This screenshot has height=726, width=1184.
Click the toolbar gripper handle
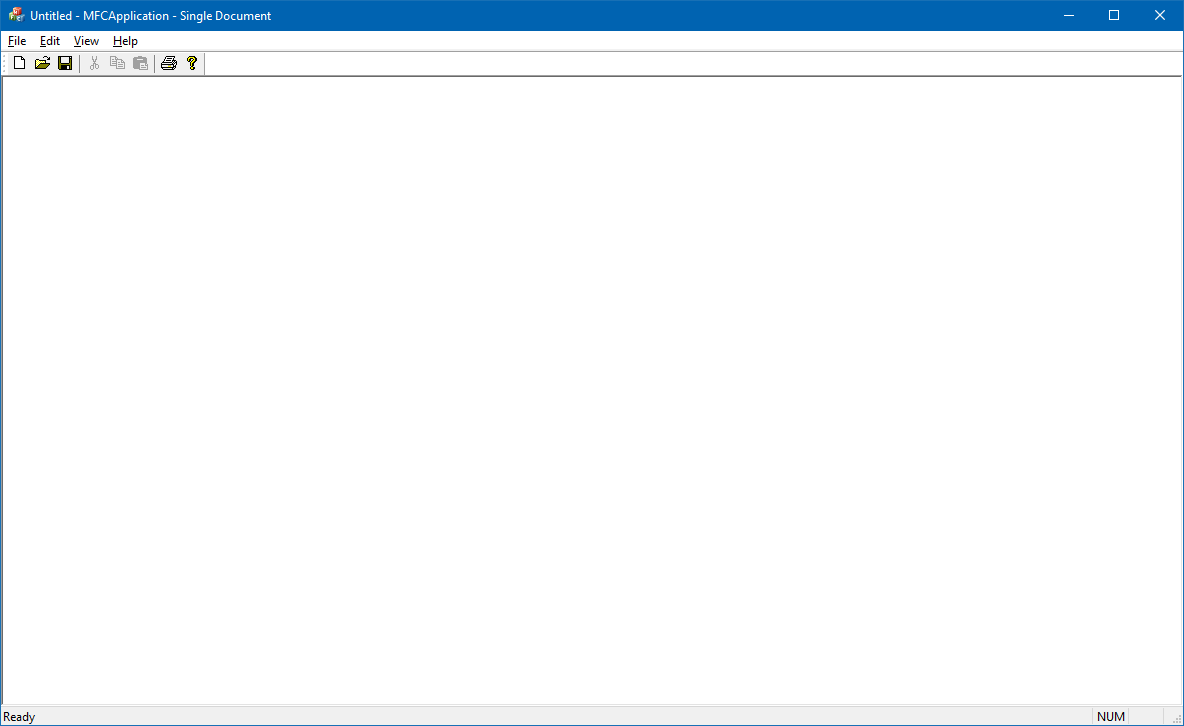click(4, 62)
